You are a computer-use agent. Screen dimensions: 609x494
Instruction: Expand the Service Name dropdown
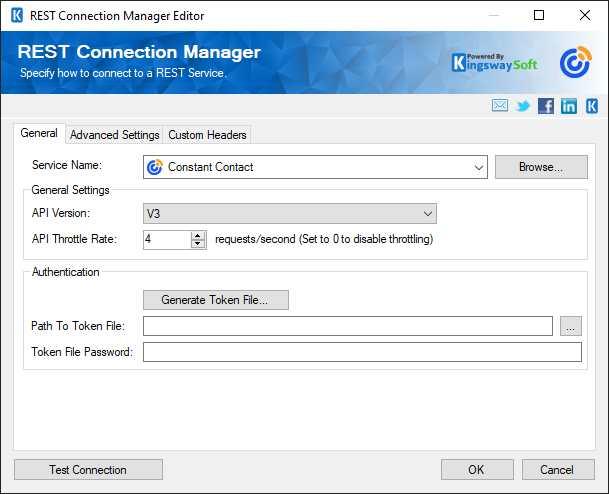[478, 167]
